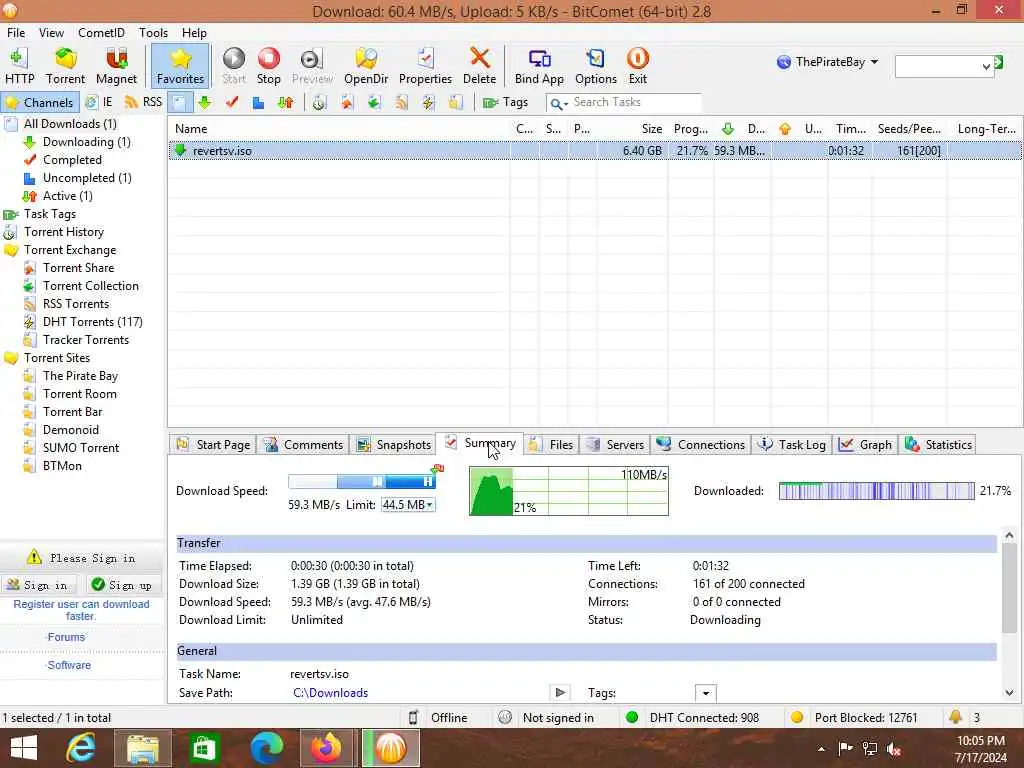Select the revertsv.iso task row

click(595, 151)
